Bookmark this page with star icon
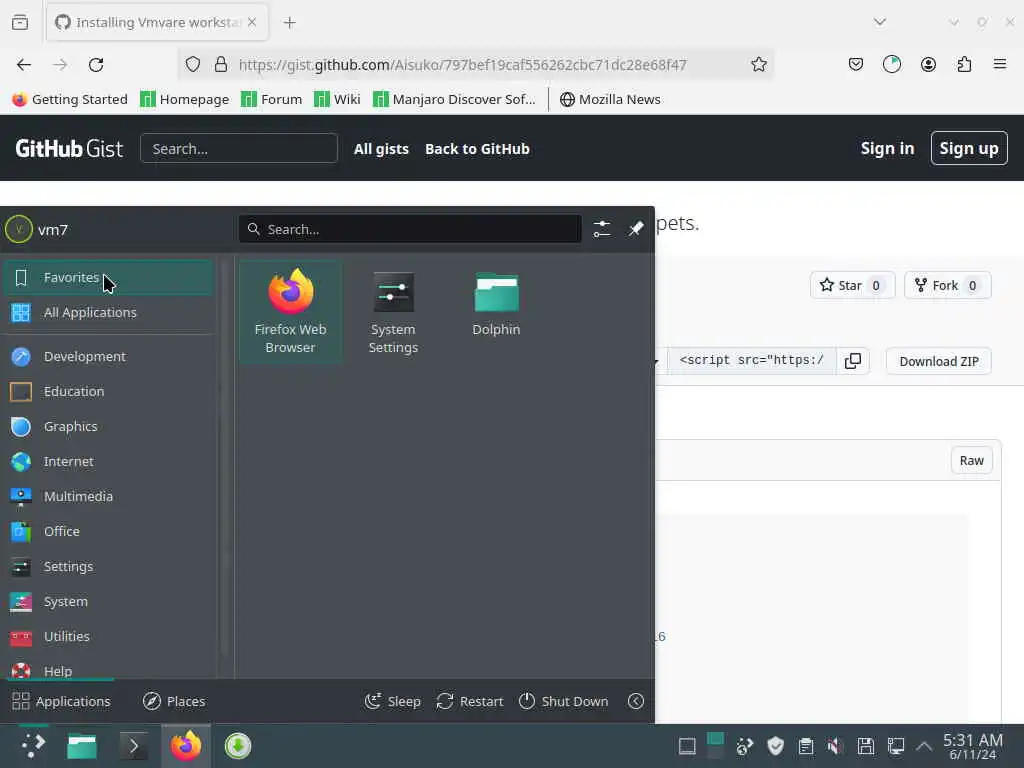Viewport: 1024px width, 768px height. pyautogui.click(x=758, y=65)
